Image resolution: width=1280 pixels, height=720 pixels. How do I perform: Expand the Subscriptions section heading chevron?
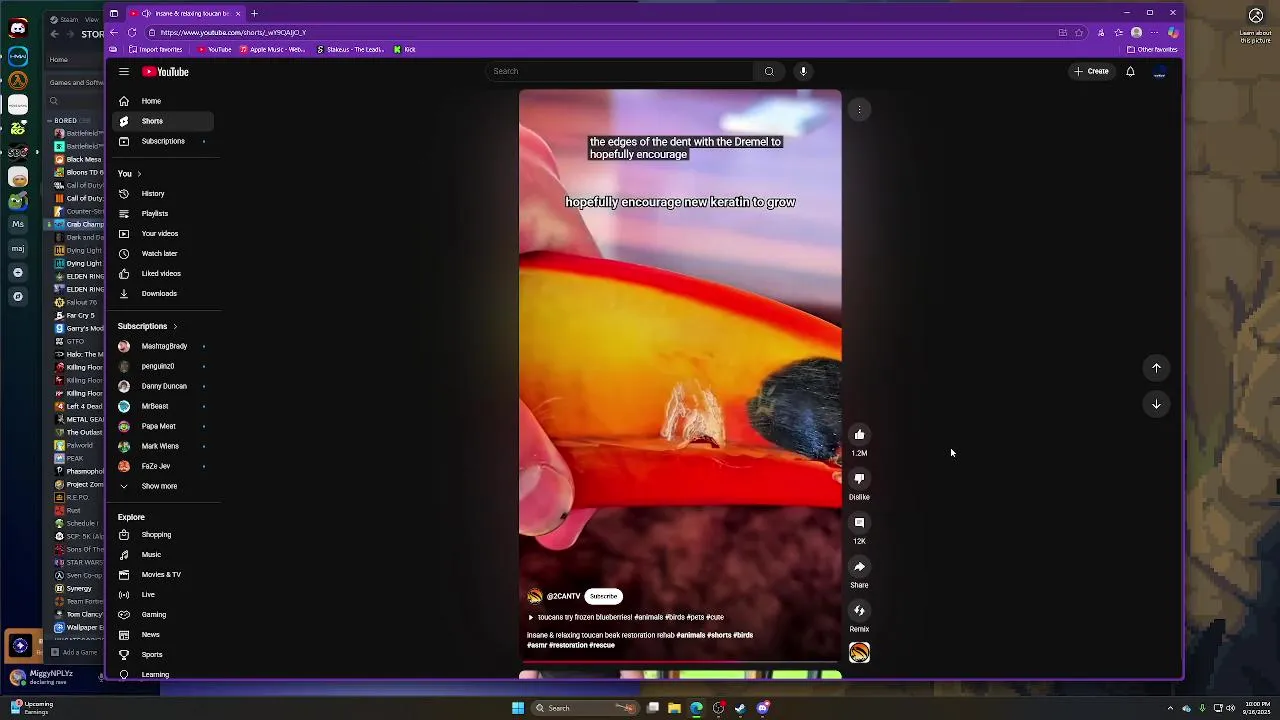175,326
